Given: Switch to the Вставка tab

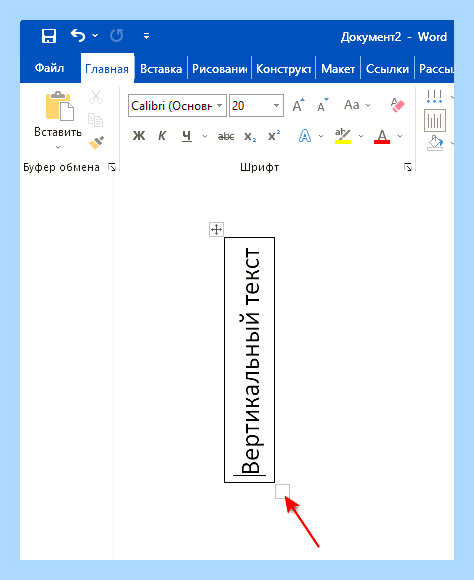Looking at the screenshot, I should click(161, 69).
